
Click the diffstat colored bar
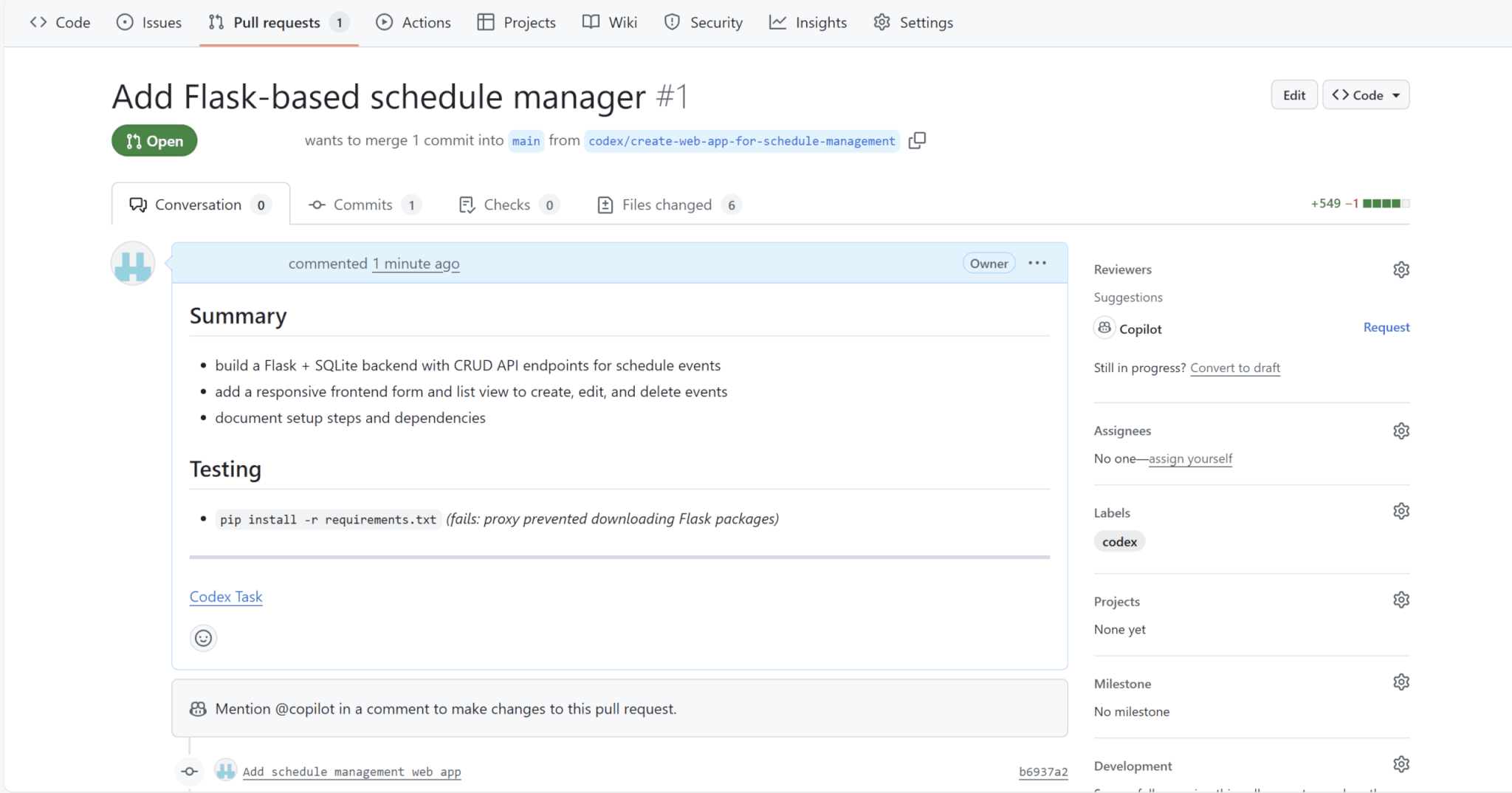pos(1385,204)
